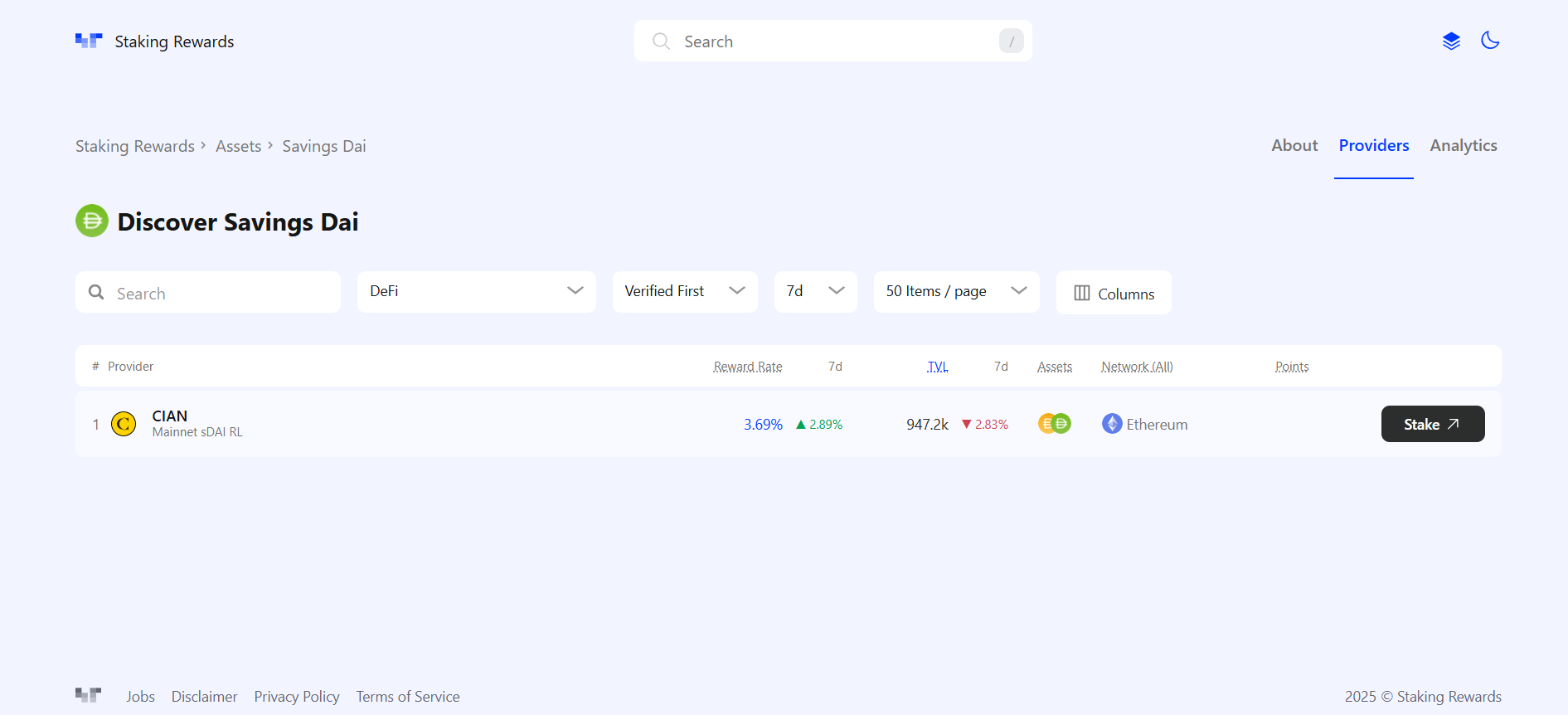Click the Ethereum network icon
The width and height of the screenshot is (1568, 715).
pyautogui.click(x=1112, y=424)
